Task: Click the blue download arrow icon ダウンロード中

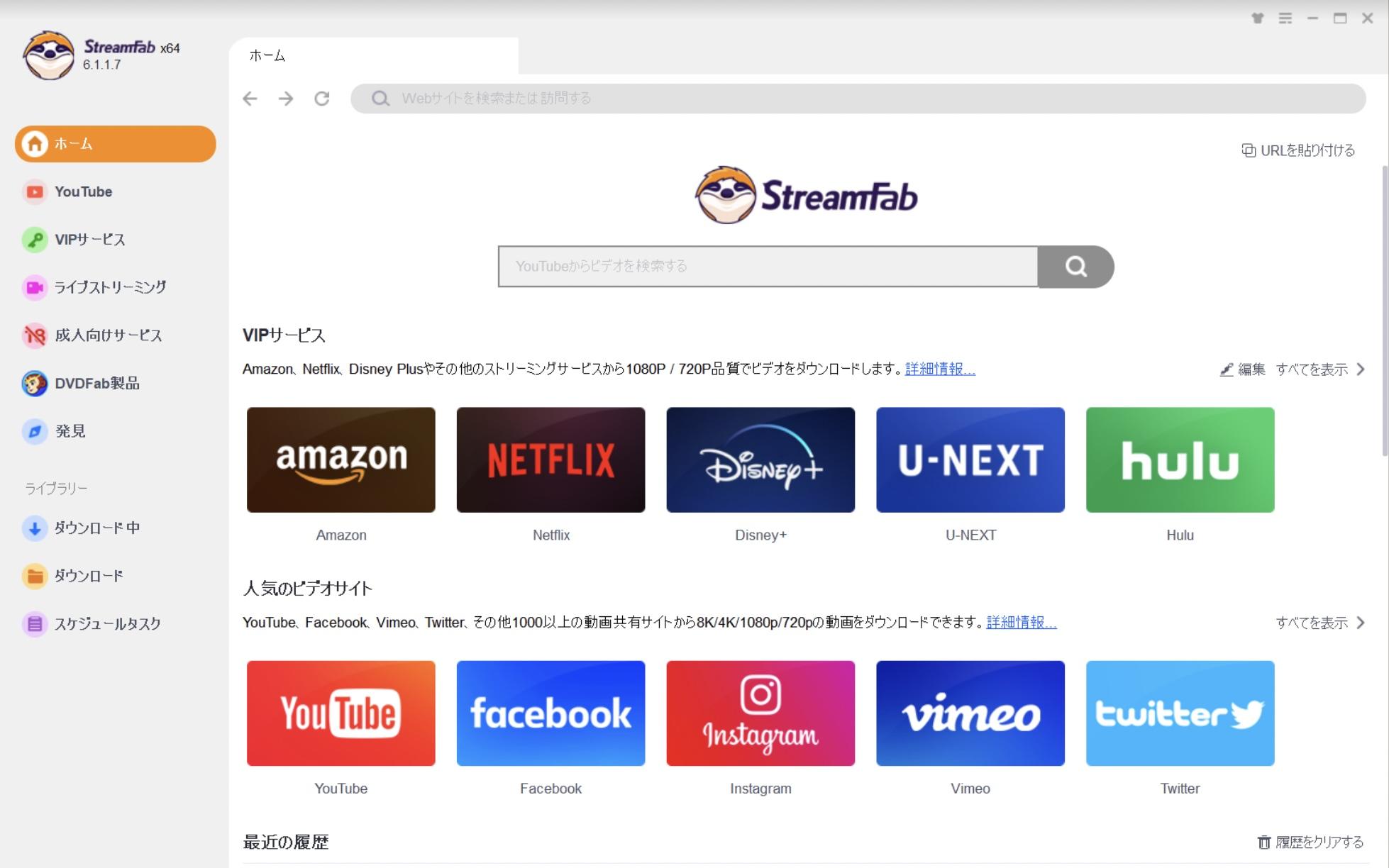Action: [x=35, y=528]
